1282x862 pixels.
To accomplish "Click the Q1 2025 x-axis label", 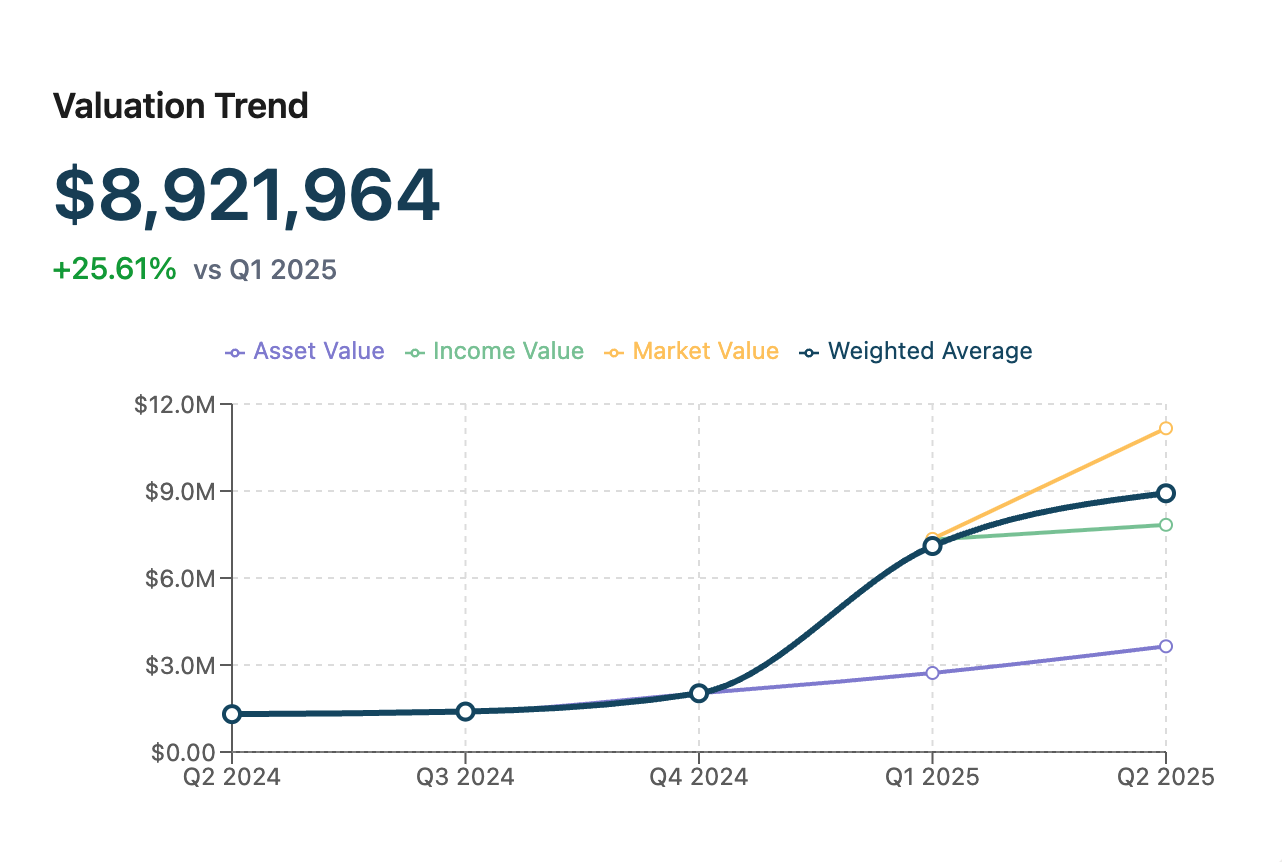I will click(932, 778).
